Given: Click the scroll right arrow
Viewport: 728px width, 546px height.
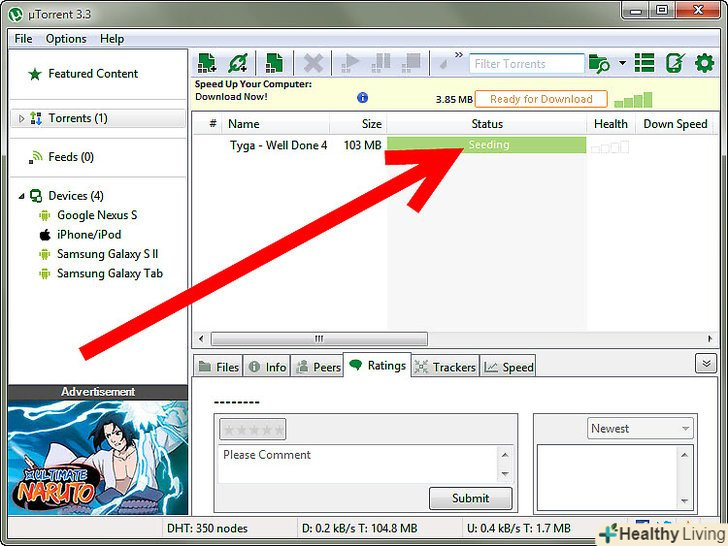Looking at the screenshot, I should click(710, 338).
